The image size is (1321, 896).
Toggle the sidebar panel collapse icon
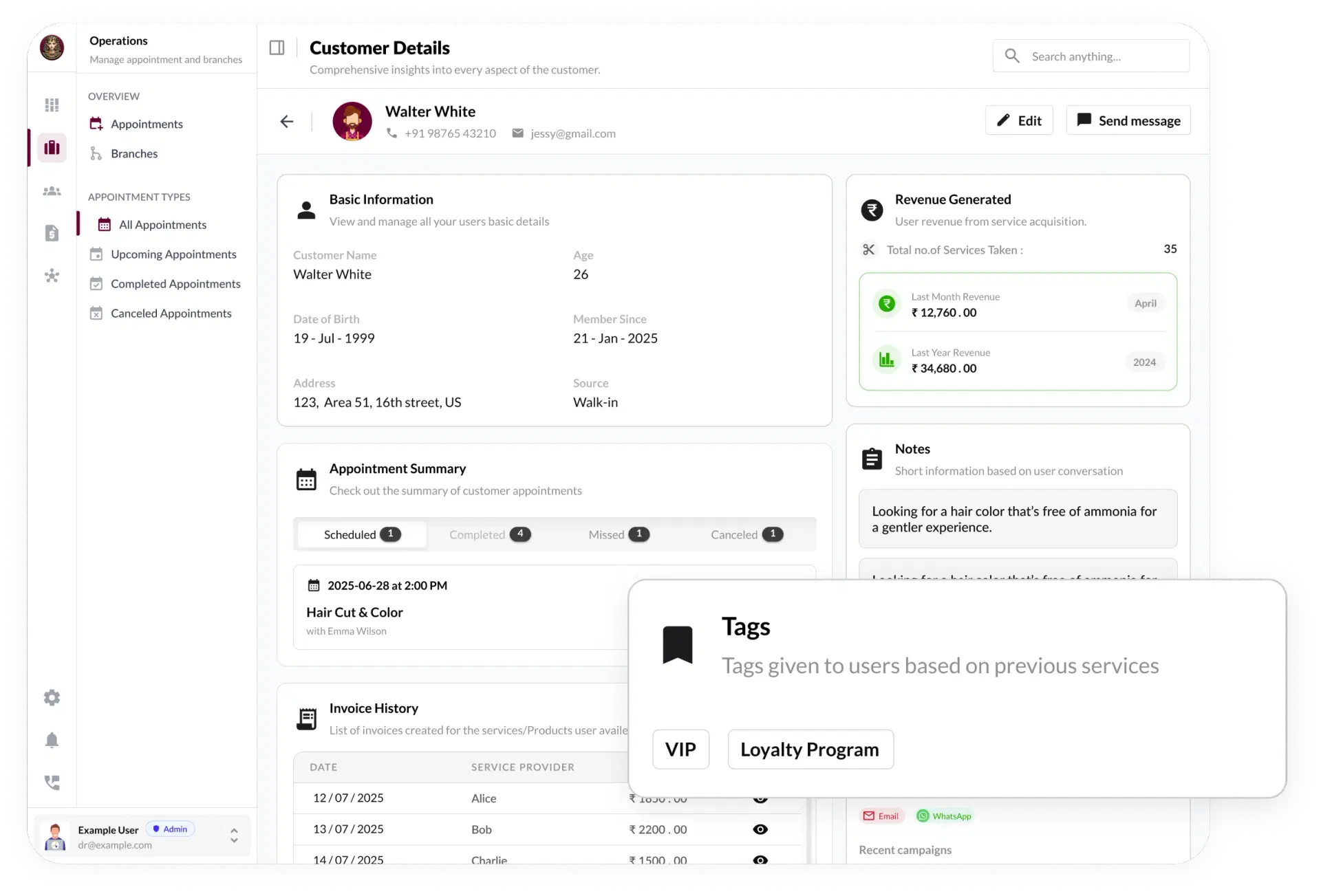pos(277,47)
